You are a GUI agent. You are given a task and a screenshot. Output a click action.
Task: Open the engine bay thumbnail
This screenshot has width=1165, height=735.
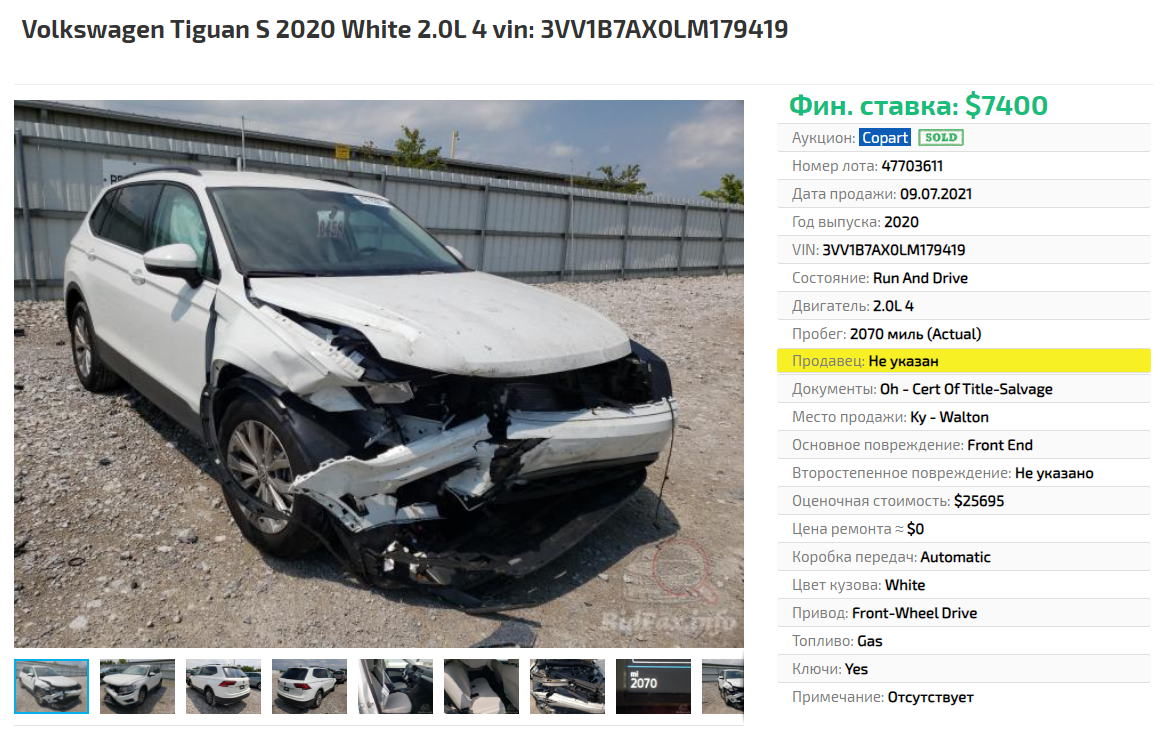pyautogui.click(x=568, y=686)
